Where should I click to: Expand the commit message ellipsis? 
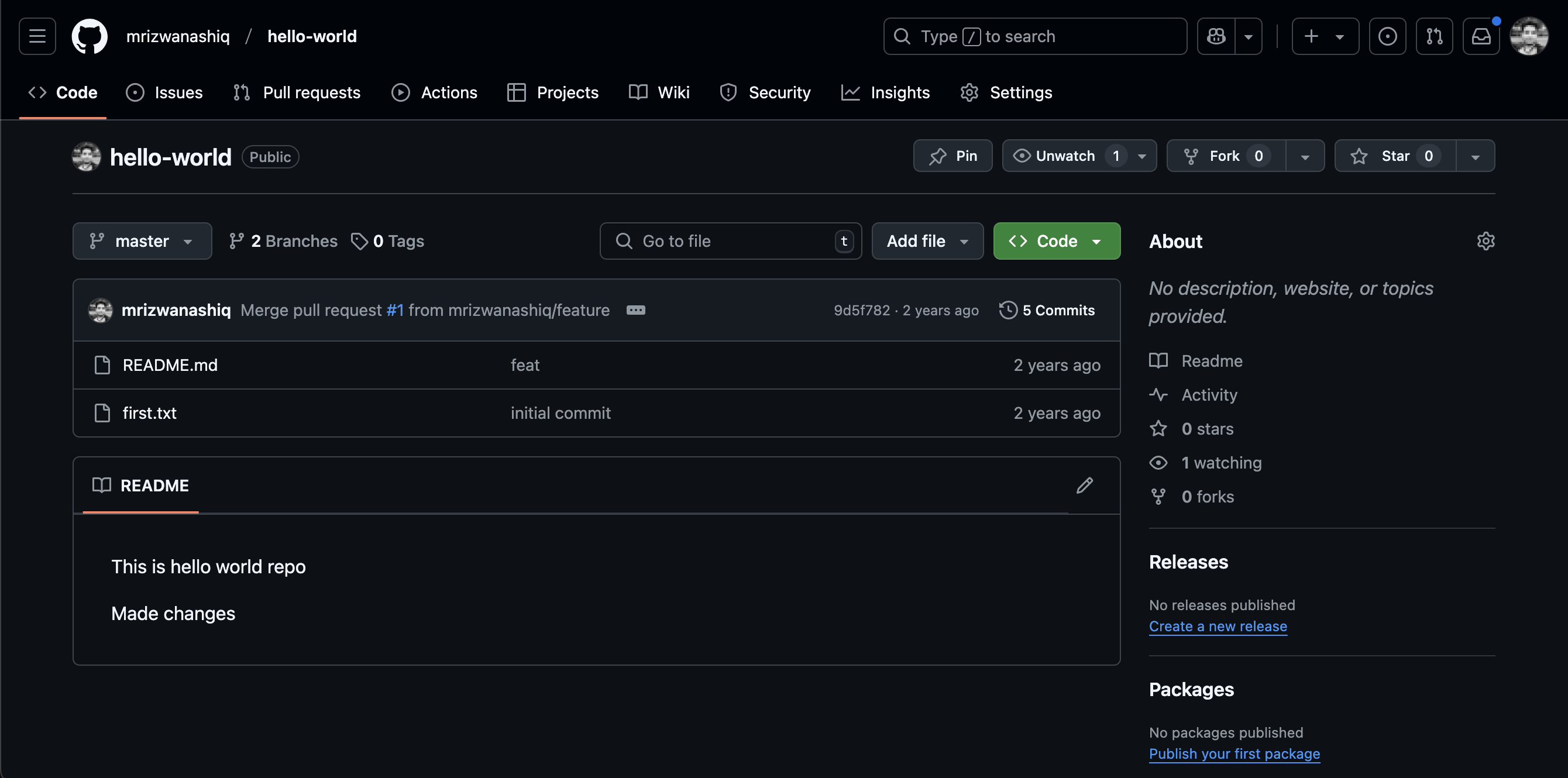tap(635, 310)
